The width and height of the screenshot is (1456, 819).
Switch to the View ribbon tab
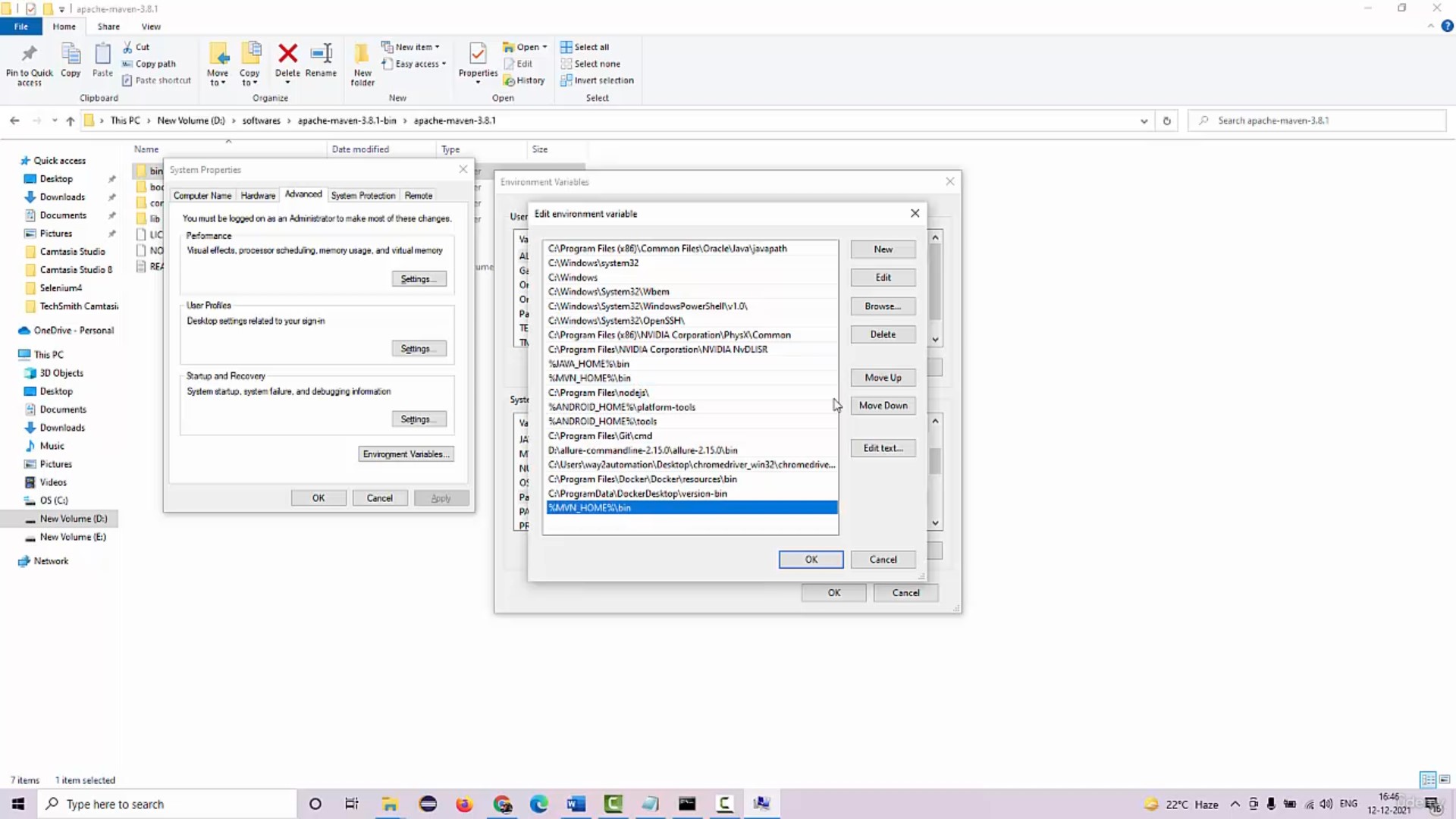click(151, 27)
